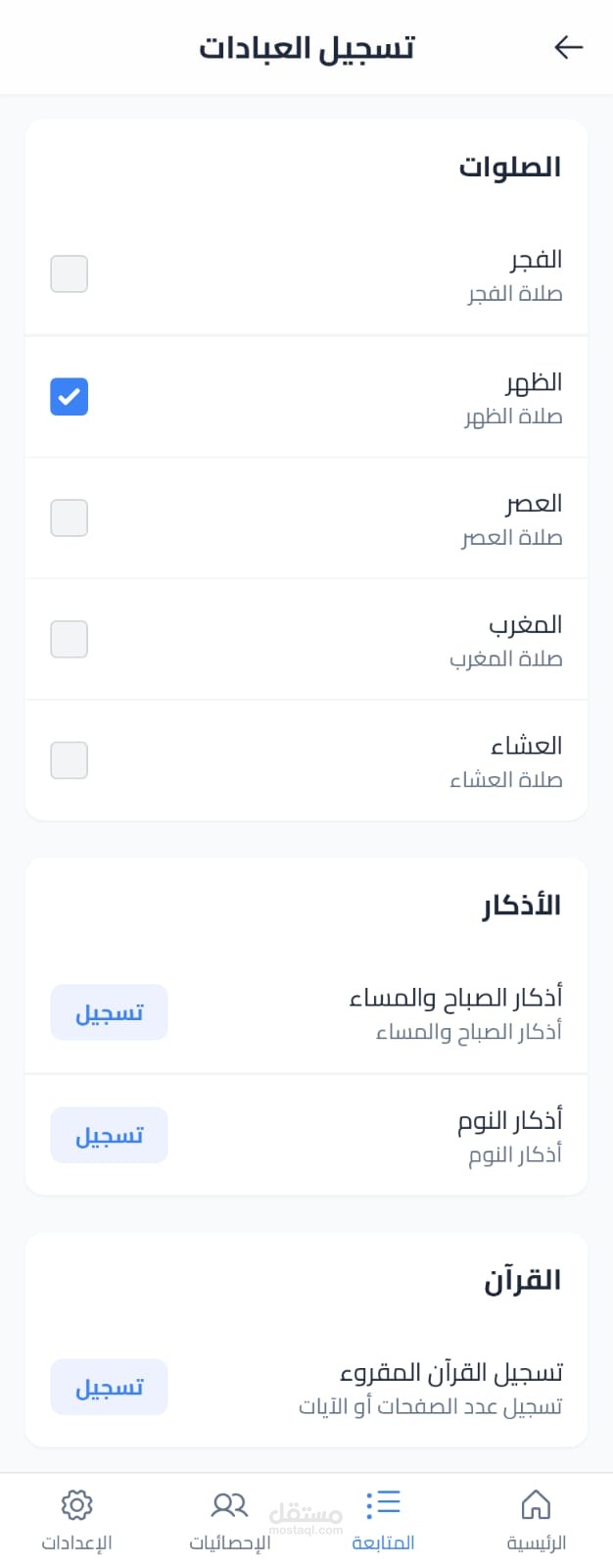Check the الفجر prayer checkbox
Image resolution: width=613 pixels, height=1568 pixels.
[x=70, y=274]
